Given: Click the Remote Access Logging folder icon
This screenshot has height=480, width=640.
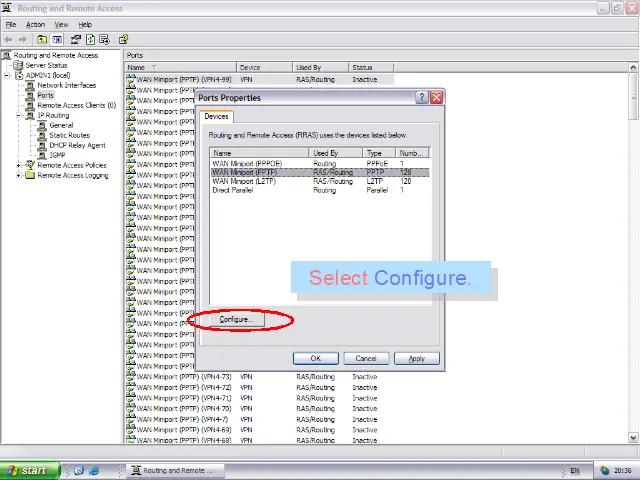Looking at the screenshot, I should 30,175.
